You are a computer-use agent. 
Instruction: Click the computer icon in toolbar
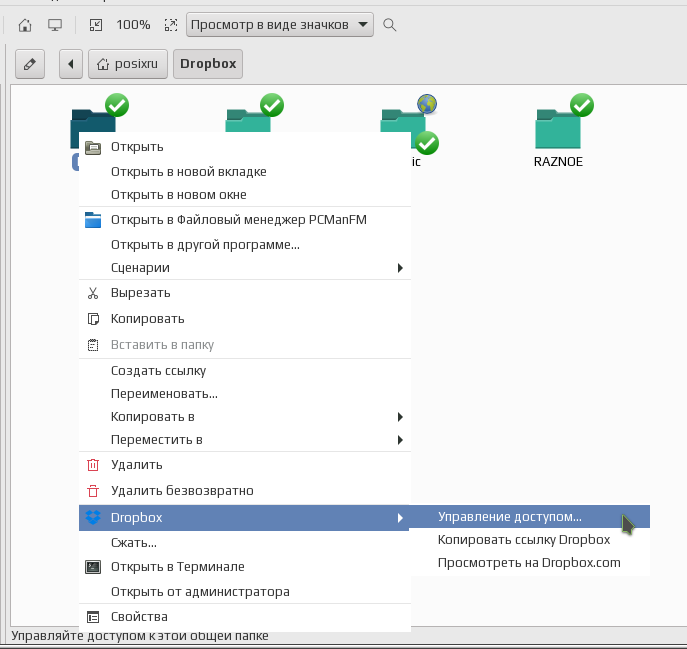click(x=55, y=25)
